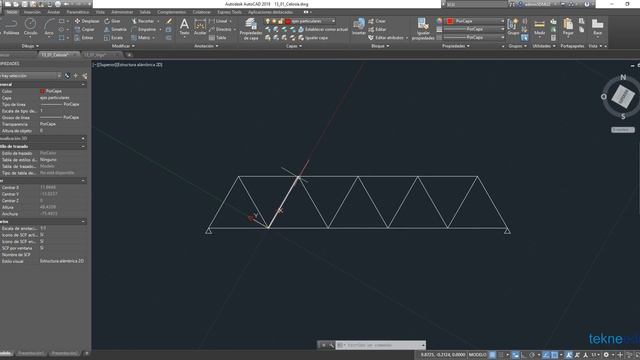Click the Crear block button

point(377,21)
